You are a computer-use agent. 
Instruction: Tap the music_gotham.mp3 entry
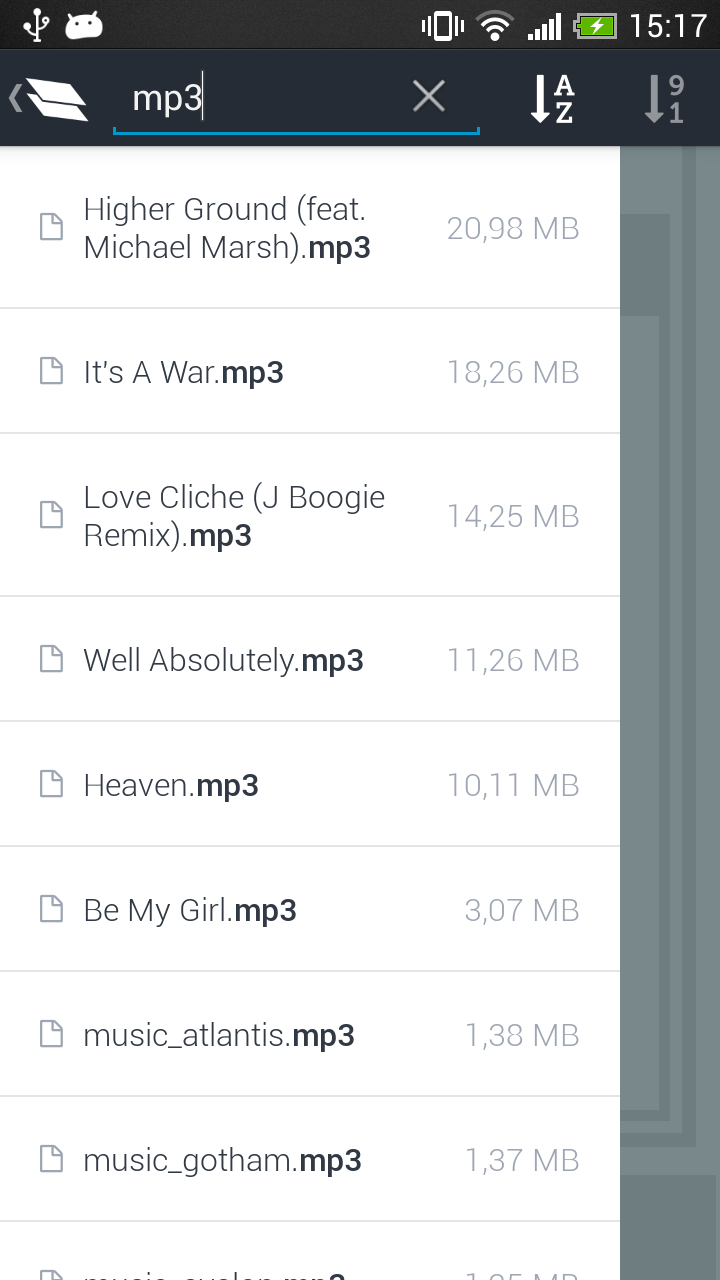[x=222, y=1160]
